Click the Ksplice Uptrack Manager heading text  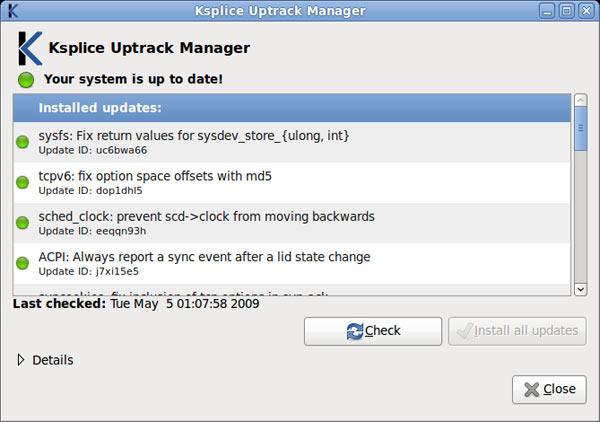[x=149, y=48]
